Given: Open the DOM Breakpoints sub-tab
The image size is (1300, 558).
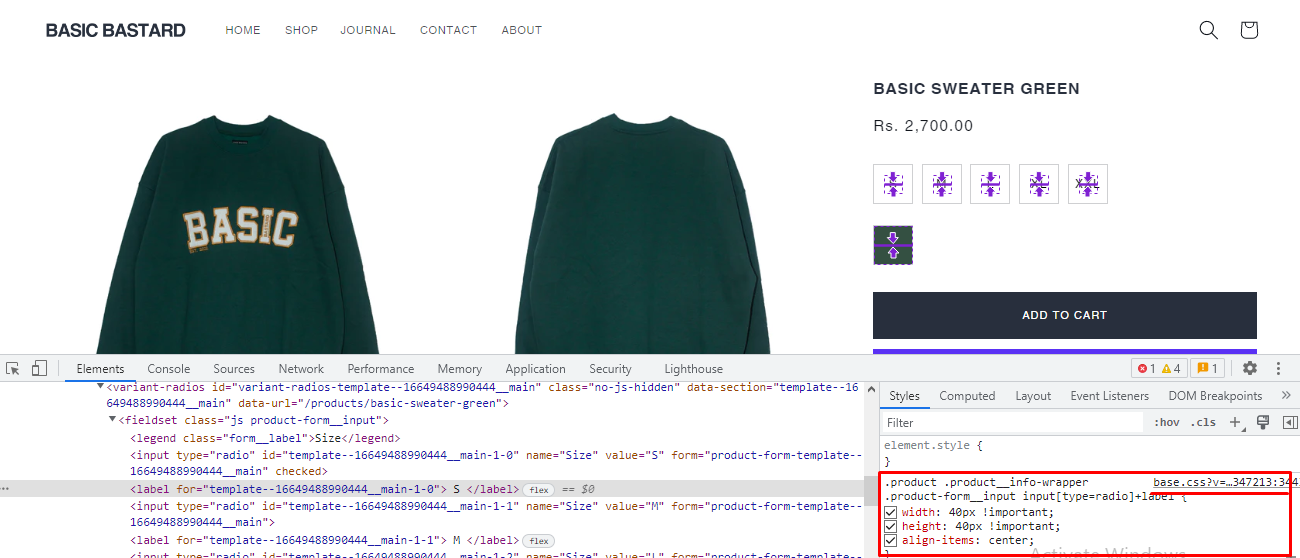Looking at the screenshot, I should pos(1215,395).
